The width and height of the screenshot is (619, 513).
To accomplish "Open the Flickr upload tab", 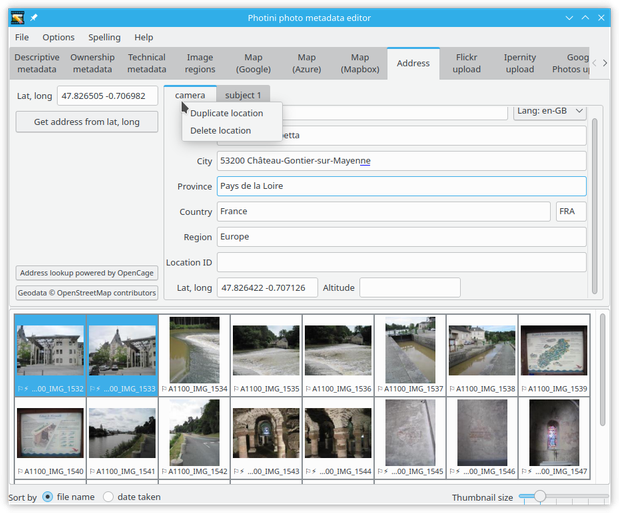I will [466, 63].
